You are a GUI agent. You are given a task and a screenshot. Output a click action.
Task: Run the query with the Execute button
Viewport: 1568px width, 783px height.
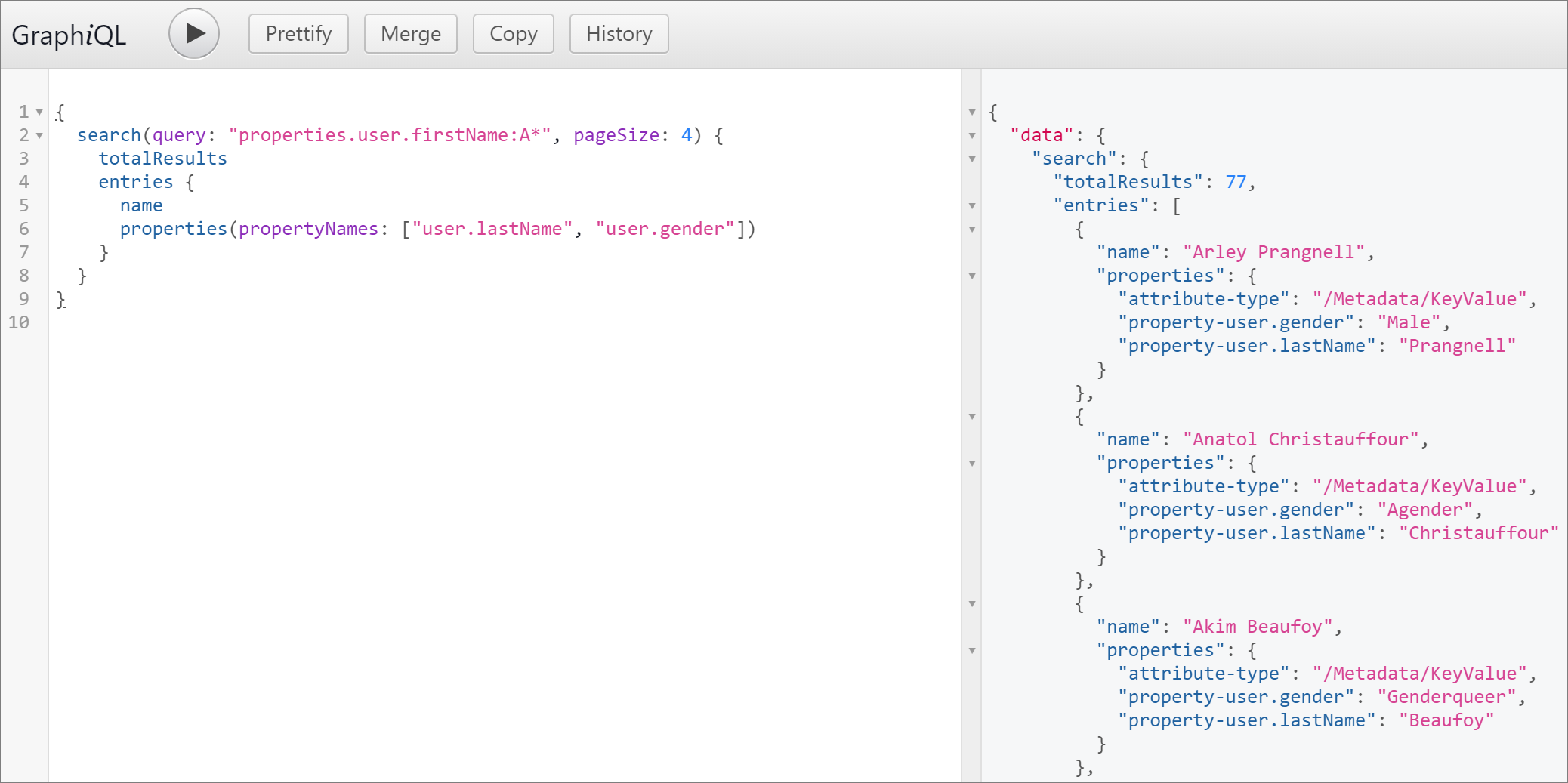coord(194,34)
